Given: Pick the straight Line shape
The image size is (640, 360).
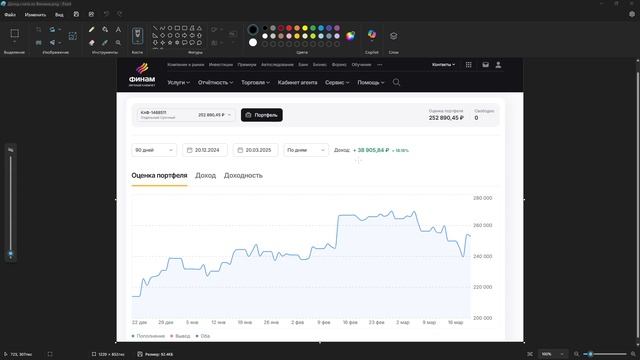Looking at the screenshot, I should pyautogui.click(x=155, y=28).
